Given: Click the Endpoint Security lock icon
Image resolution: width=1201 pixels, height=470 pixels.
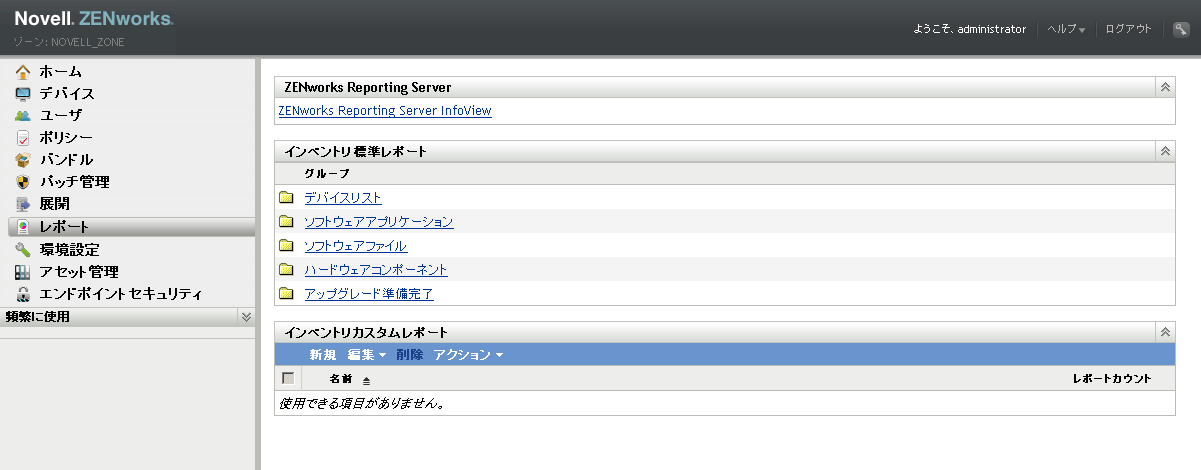Looking at the screenshot, I should (23, 294).
